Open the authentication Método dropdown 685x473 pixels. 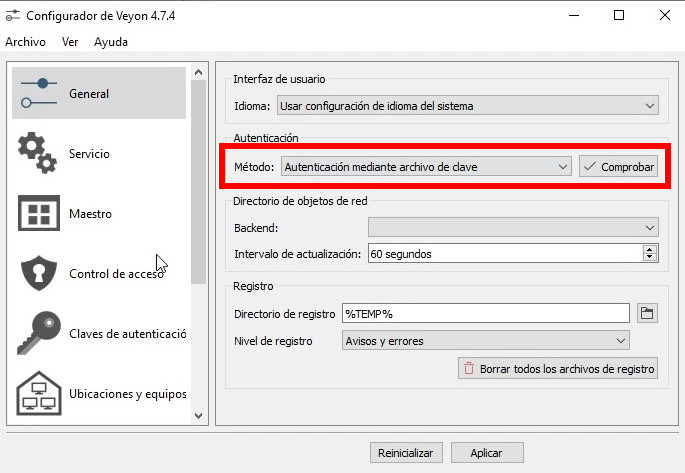click(426, 167)
